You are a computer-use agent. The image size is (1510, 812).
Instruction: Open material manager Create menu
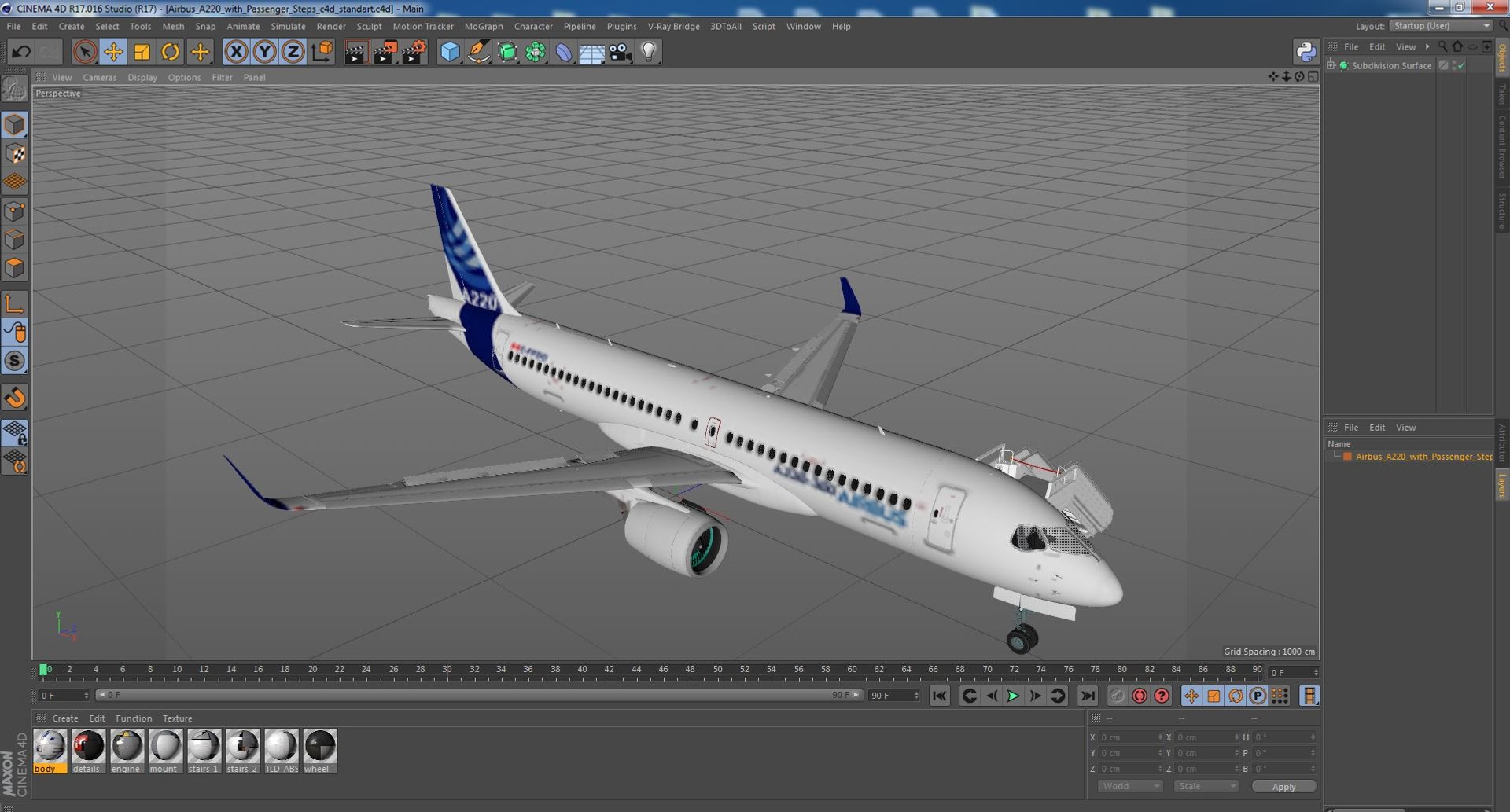click(x=64, y=718)
